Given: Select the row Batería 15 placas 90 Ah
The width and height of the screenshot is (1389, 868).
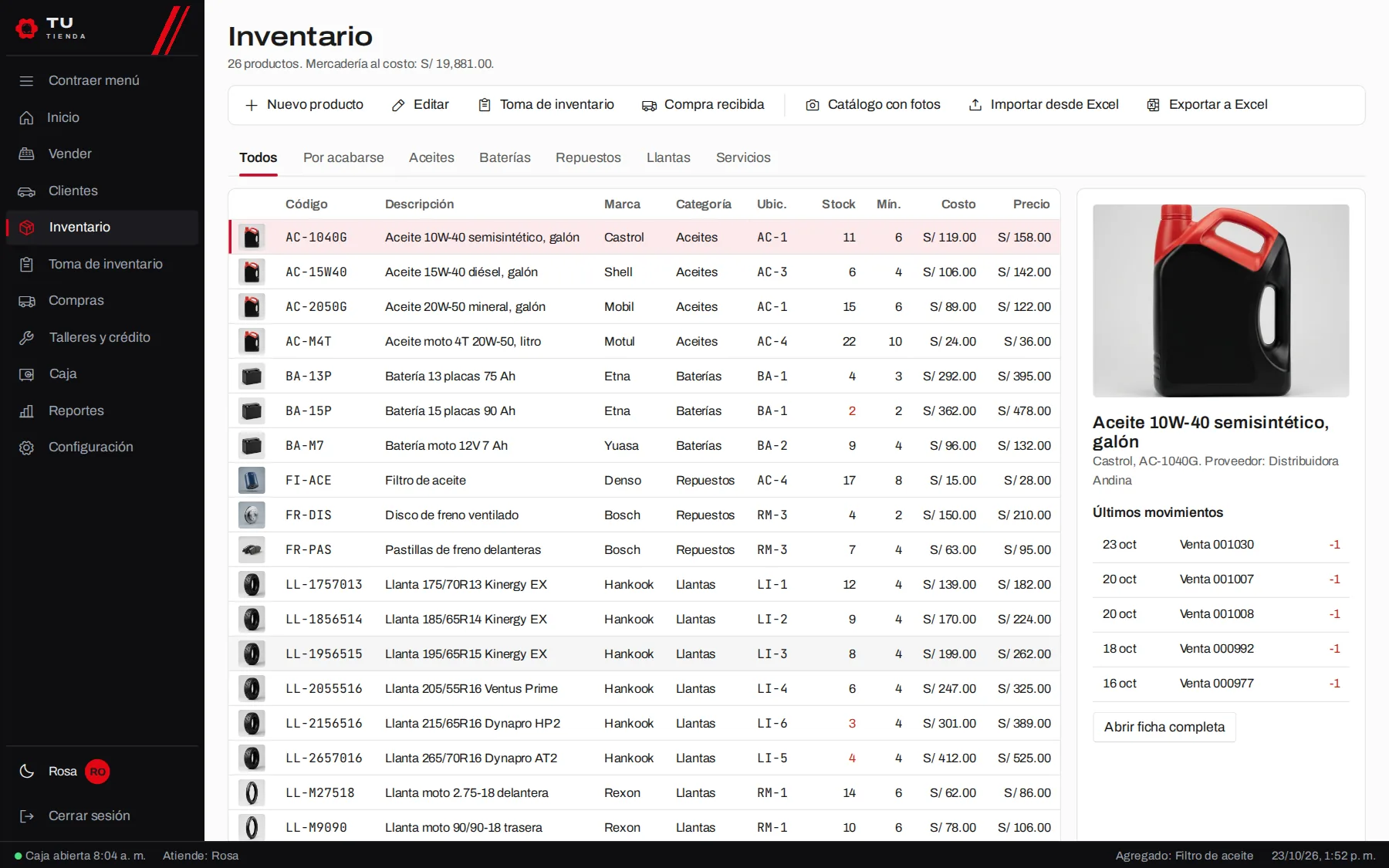Looking at the screenshot, I should pyautogui.click(x=644, y=411).
